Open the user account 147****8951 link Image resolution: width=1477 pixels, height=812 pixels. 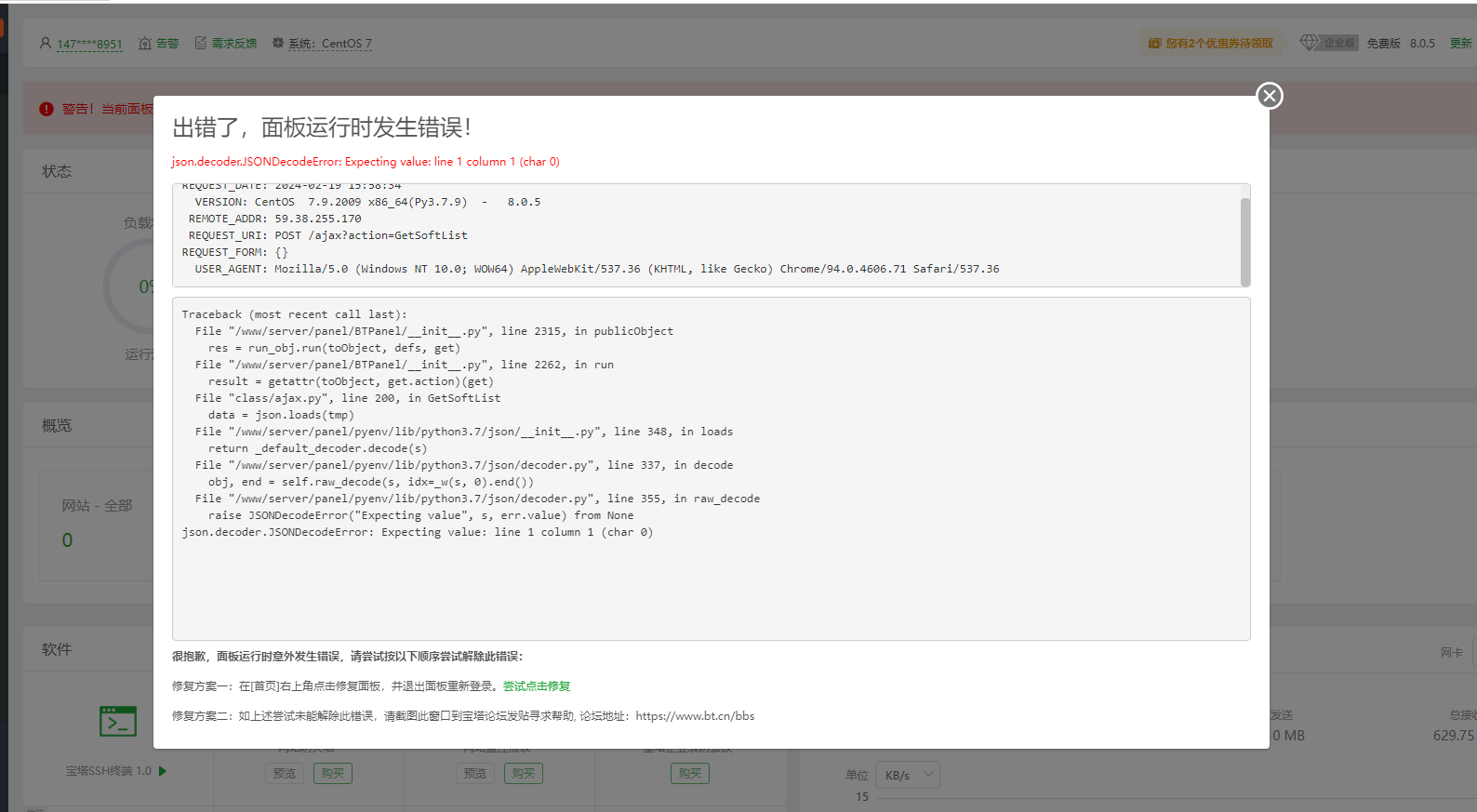(89, 44)
